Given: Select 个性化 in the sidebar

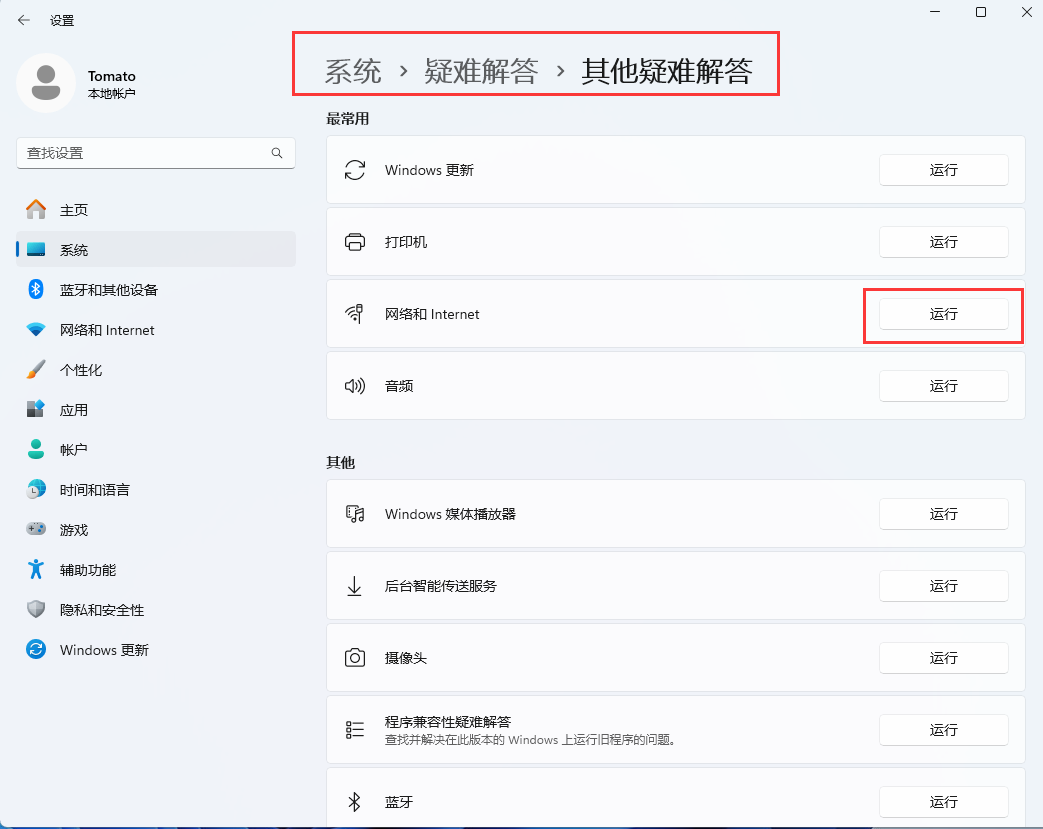Looking at the screenshot, I should coord(81,370).
